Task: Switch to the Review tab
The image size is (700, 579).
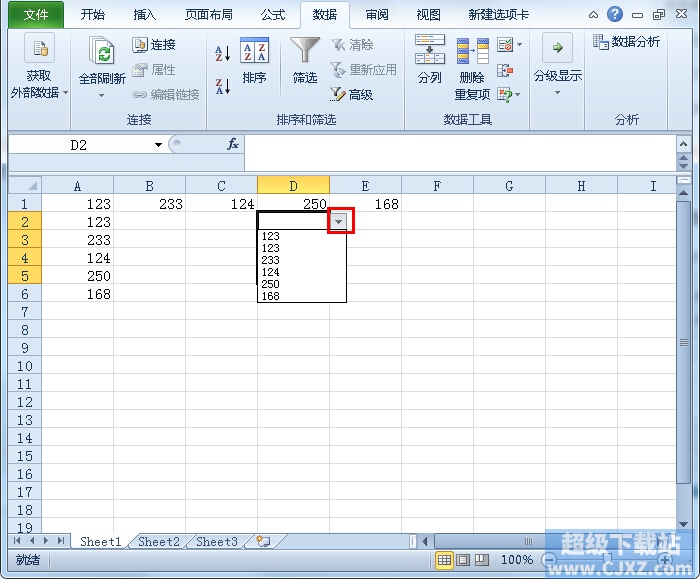Action: point(377,15)
